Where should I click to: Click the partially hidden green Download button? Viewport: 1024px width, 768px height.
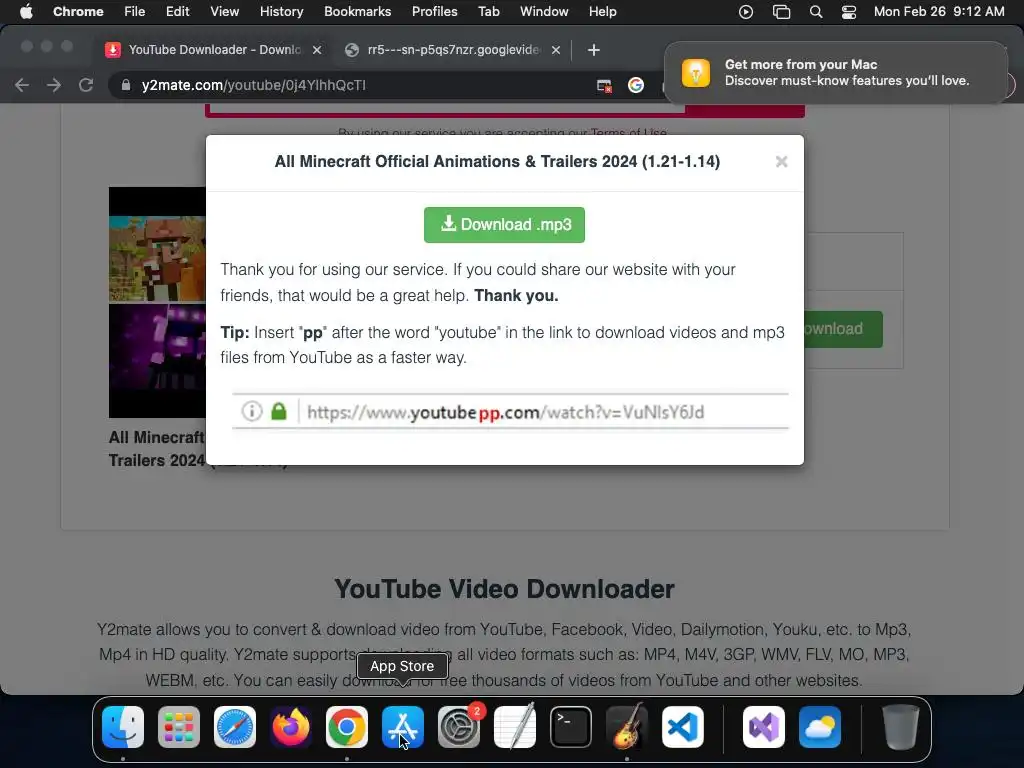pos(843,329)
